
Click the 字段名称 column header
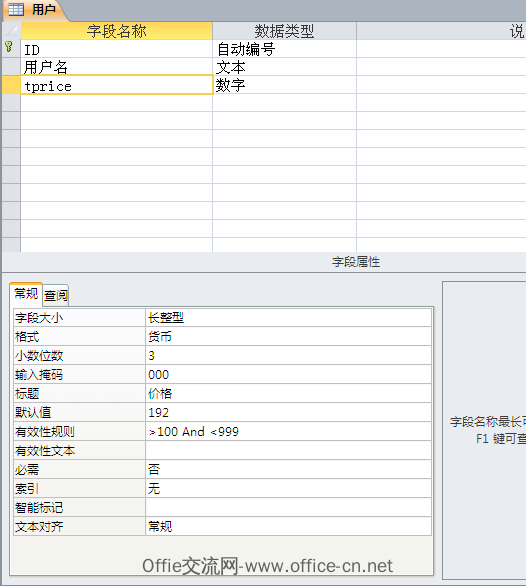coord(117,31)
